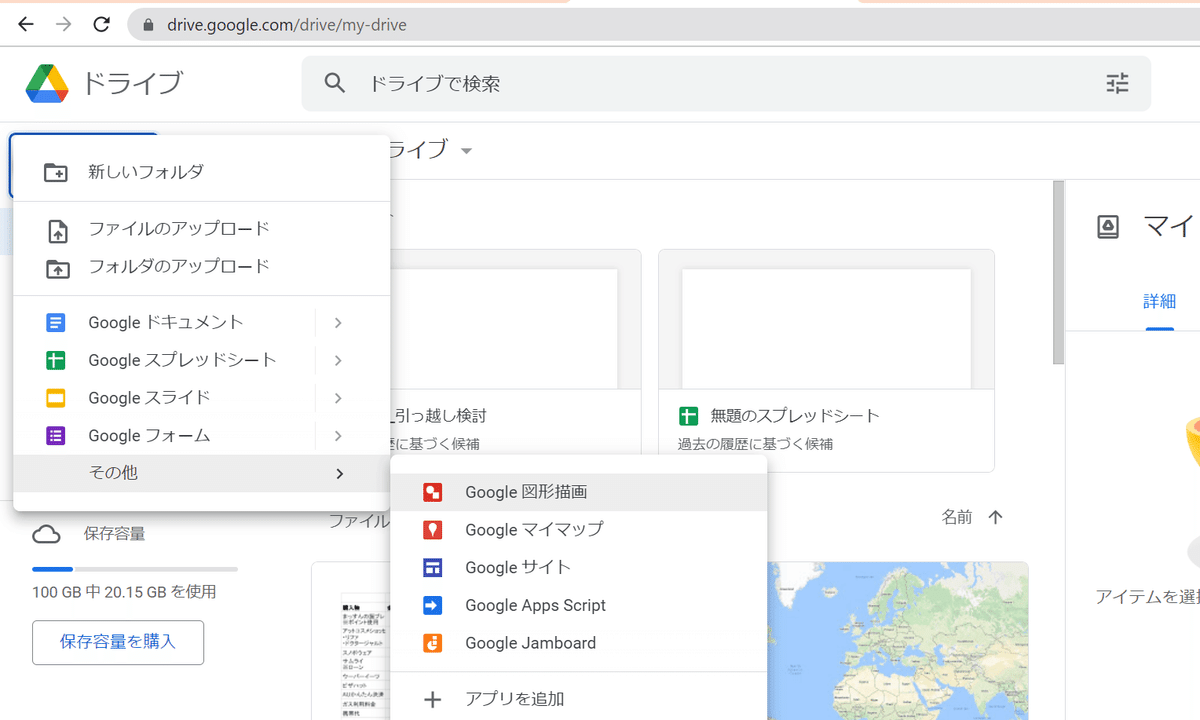Open Google Apps Script
This screenshot has height=720, width=1200.
[x=578, y=606]
